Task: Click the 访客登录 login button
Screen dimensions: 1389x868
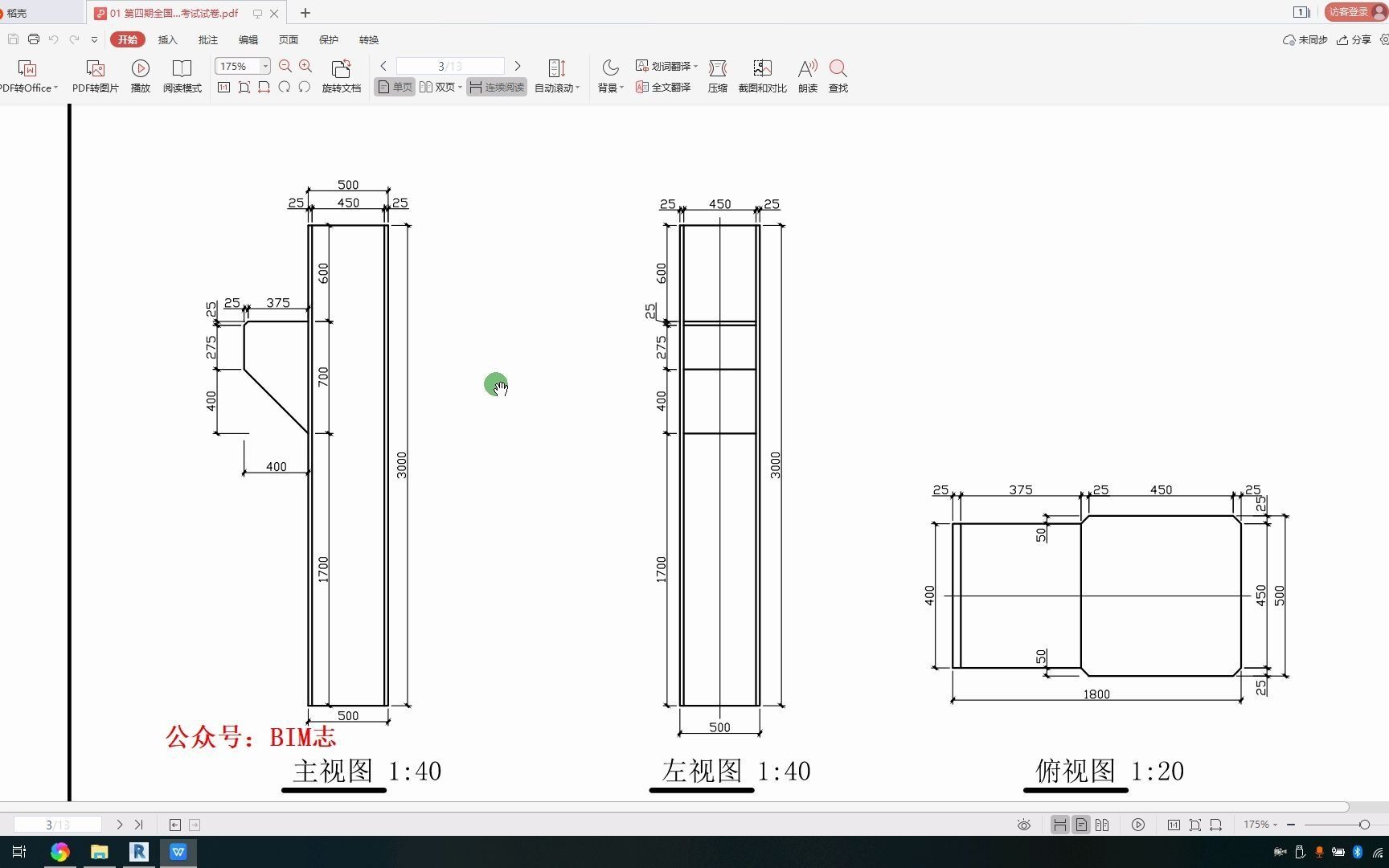Action: pos(1349,12)
